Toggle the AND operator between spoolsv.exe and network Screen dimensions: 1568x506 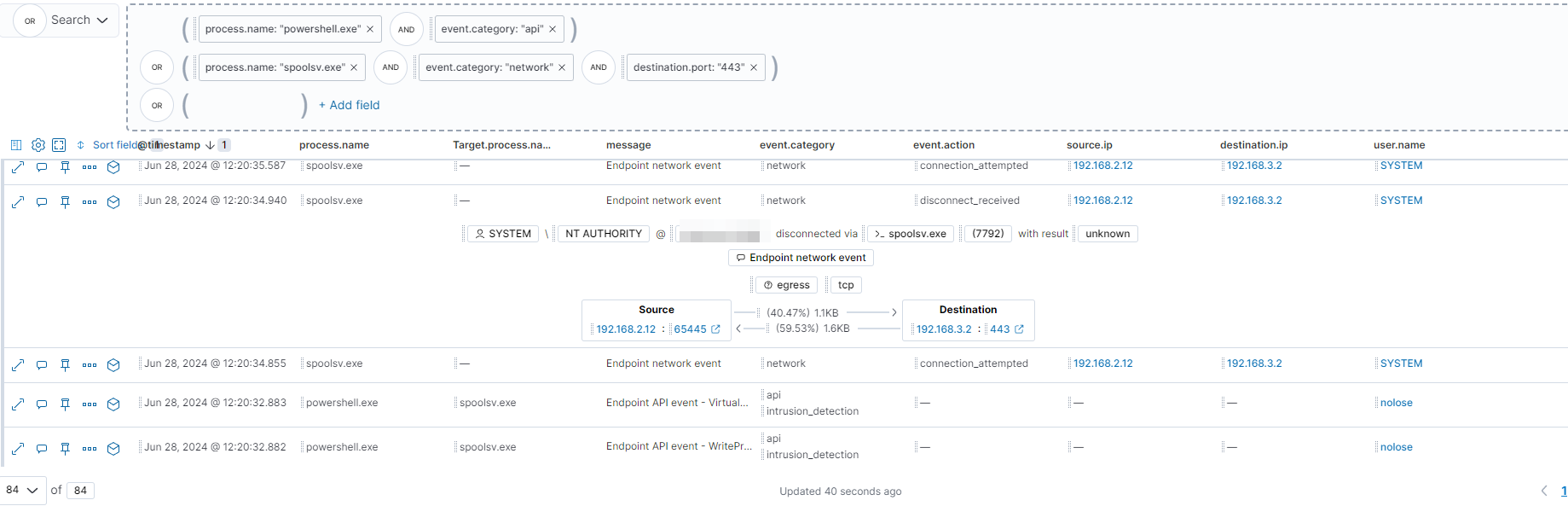point(391,67)
